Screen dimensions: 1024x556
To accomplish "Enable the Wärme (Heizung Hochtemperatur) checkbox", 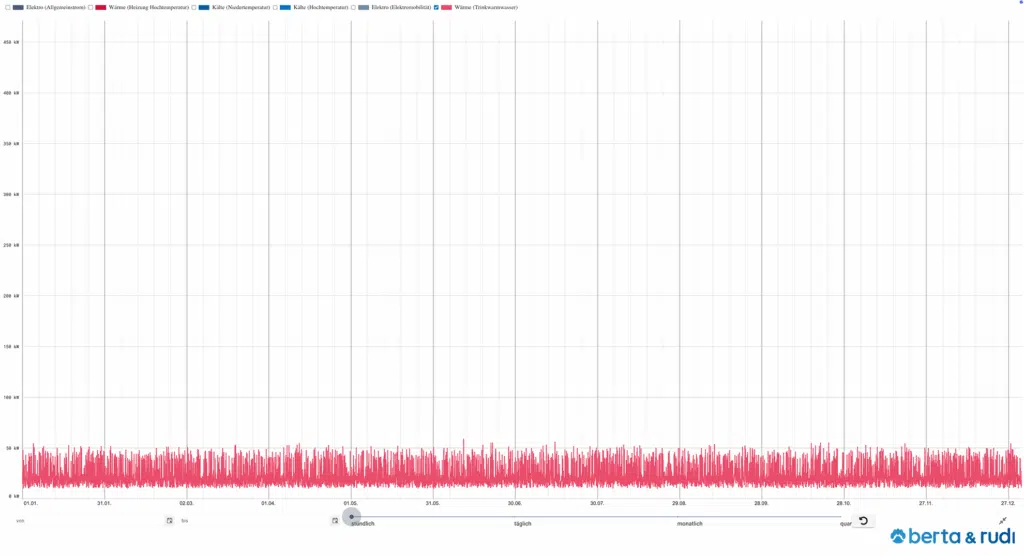I will pos(91,7).
